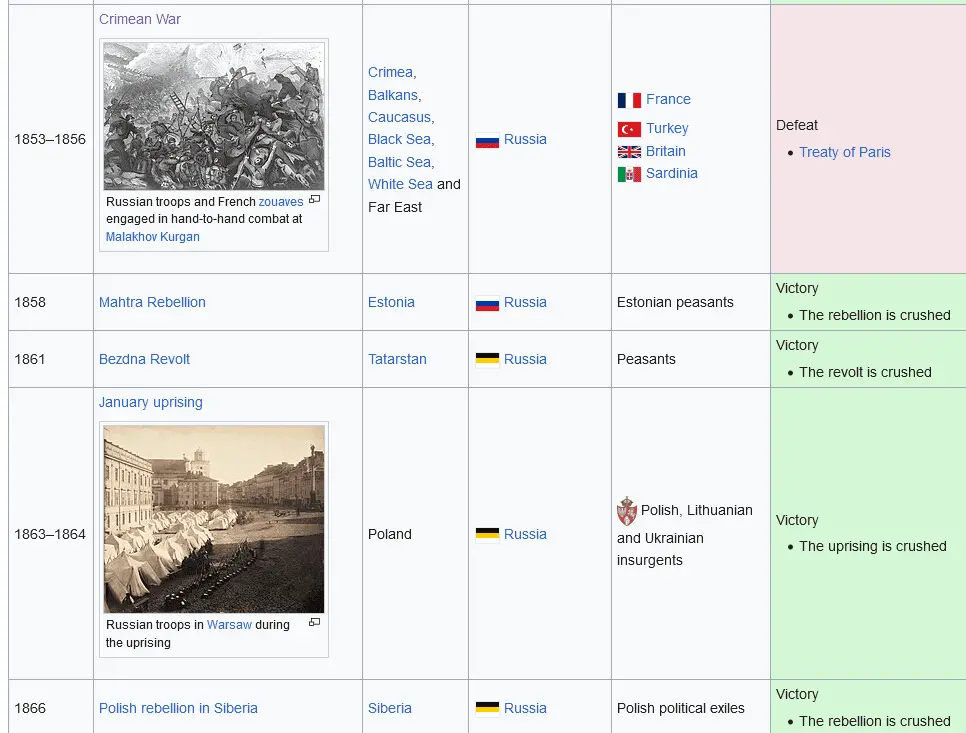Follow the Warsaw link in the photo caption
This screenshot has height=733, width=966.
click(x=229, y=625)
